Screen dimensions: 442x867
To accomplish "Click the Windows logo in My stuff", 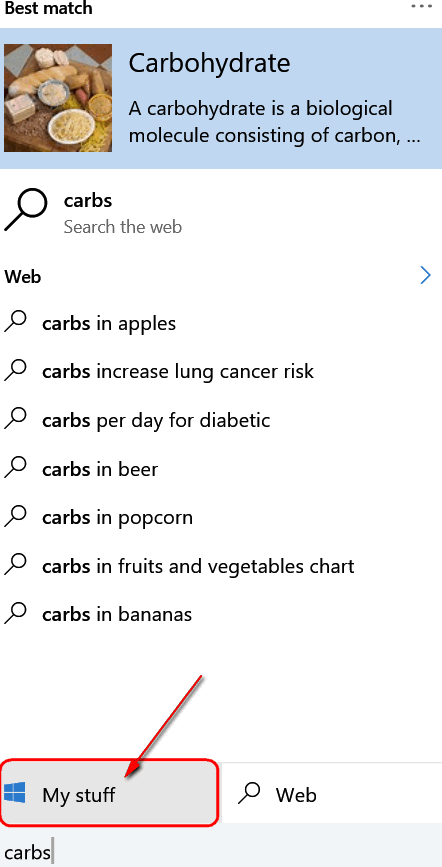I will tap(14, 794).
